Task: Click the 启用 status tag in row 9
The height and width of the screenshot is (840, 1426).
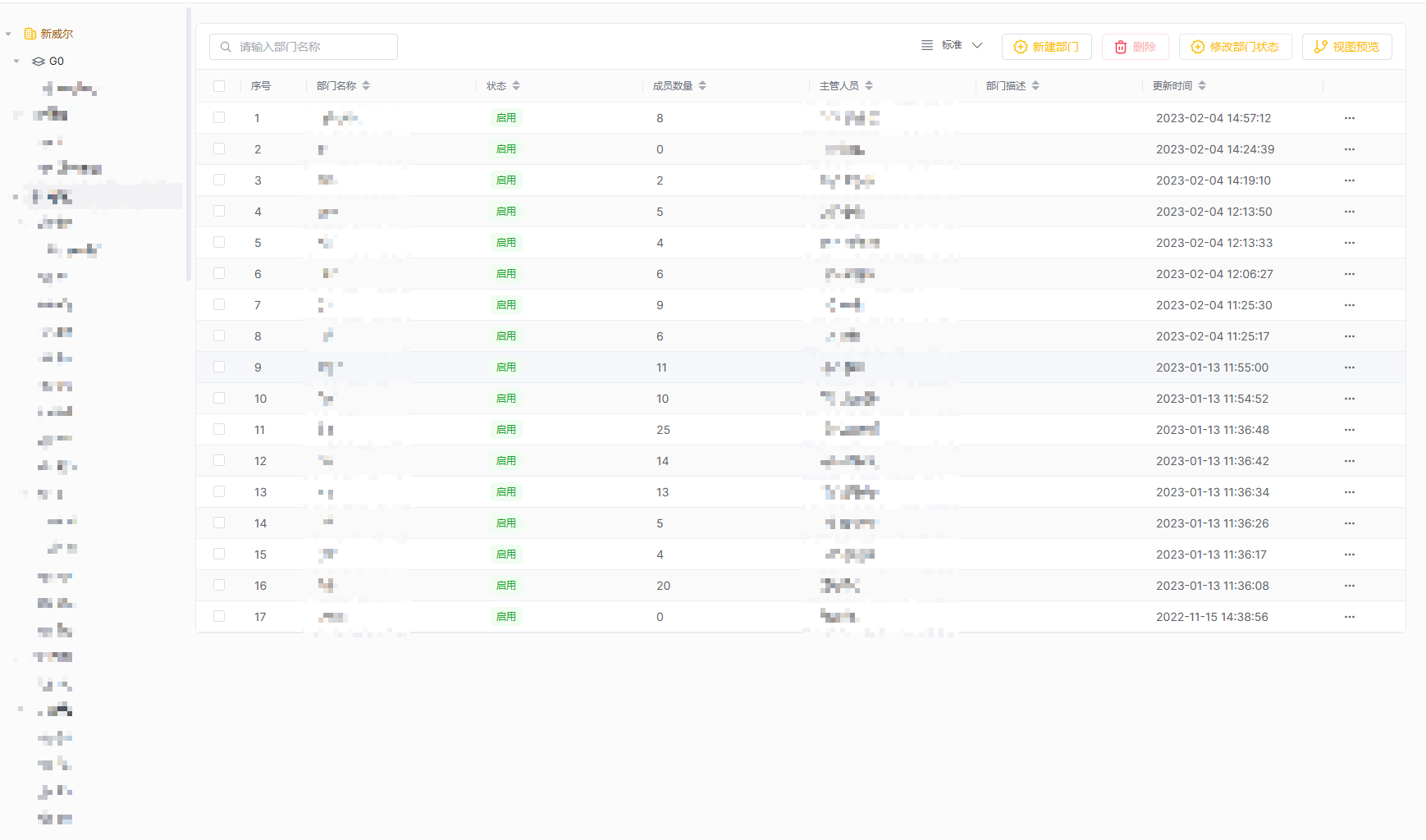Action: [506, 367]
